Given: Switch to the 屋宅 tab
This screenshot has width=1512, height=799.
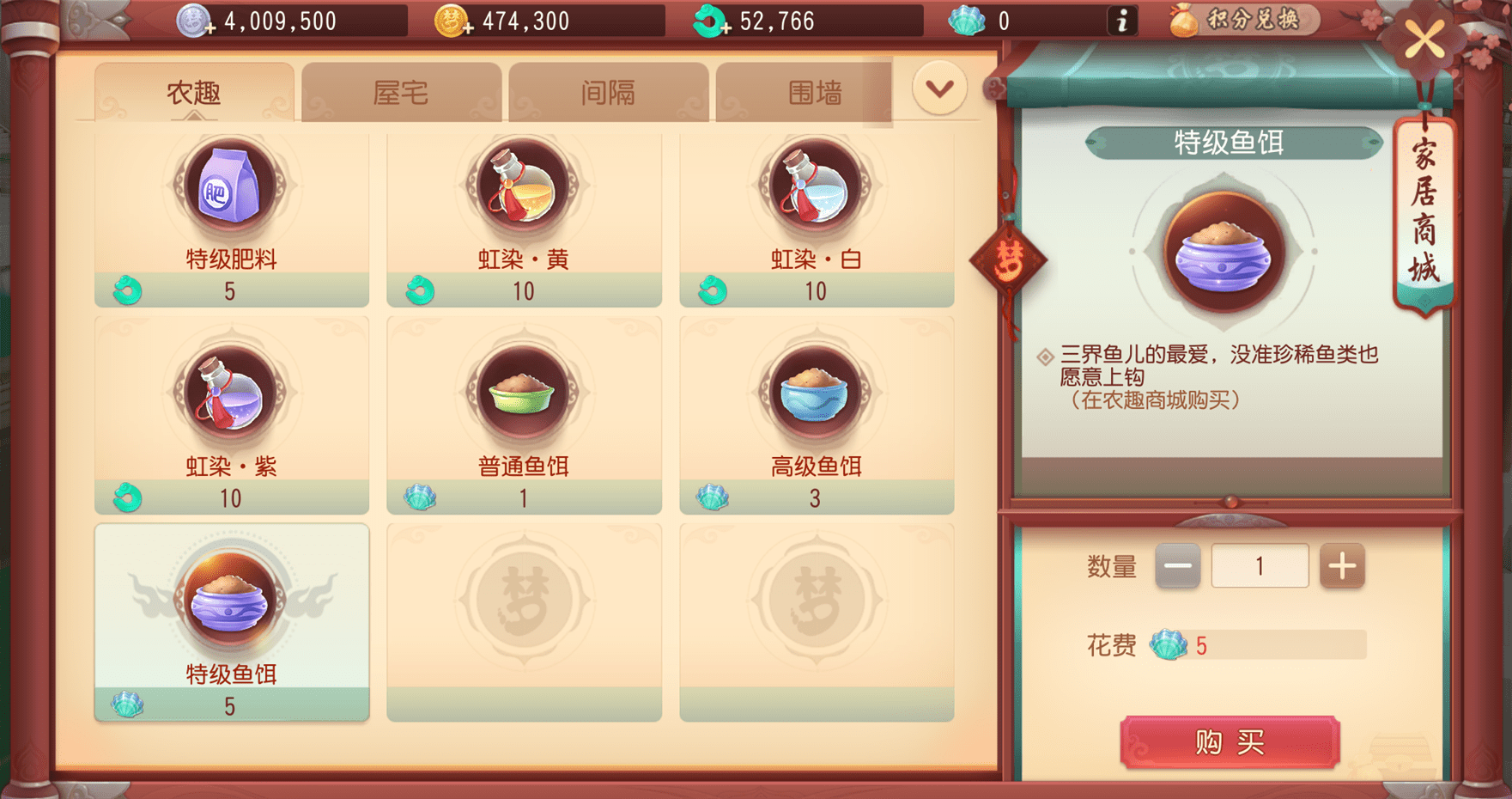Looking at the screenshot, I should tap(401, 92).
